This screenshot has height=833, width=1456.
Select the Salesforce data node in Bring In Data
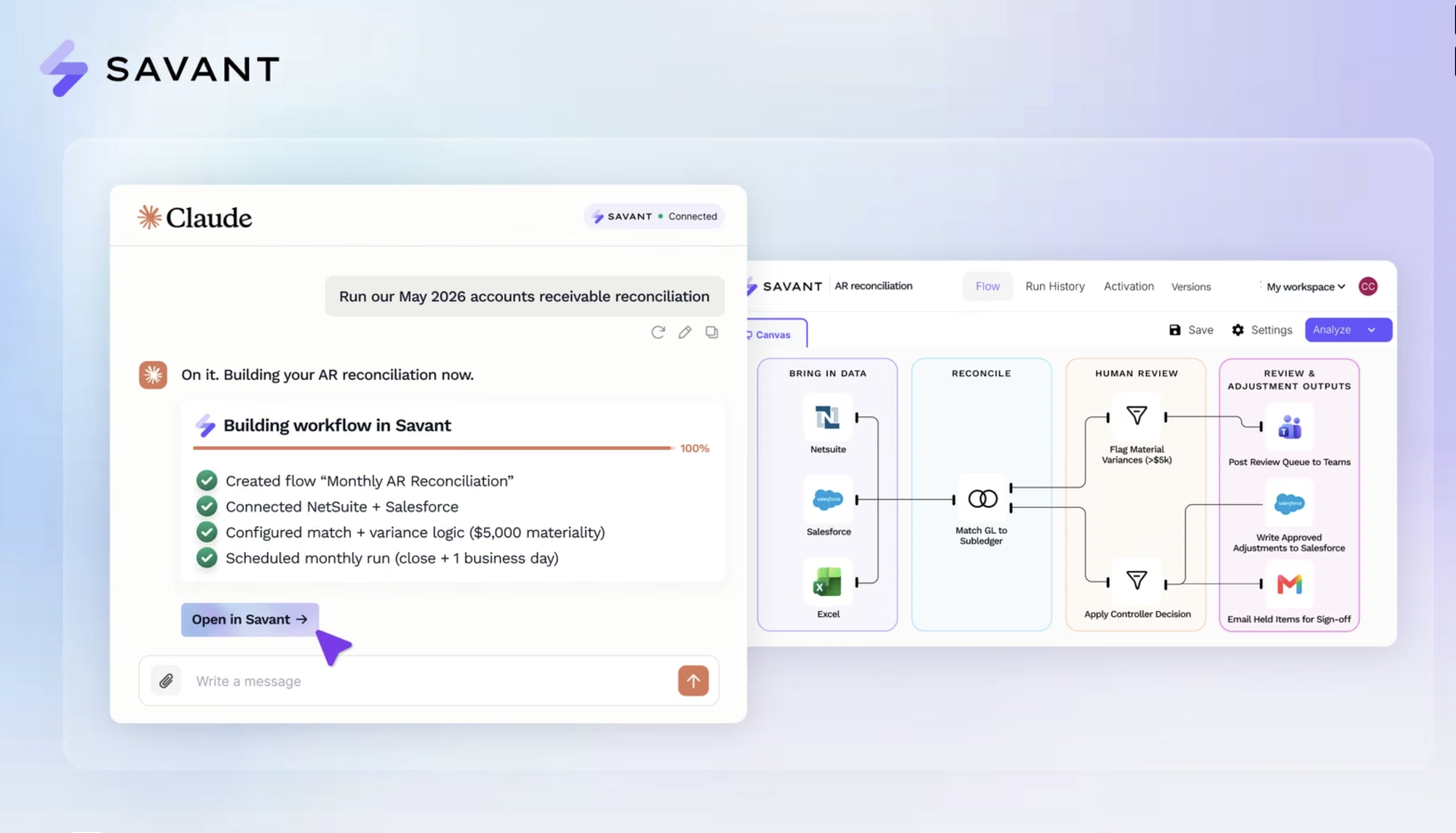click(828, 500)
